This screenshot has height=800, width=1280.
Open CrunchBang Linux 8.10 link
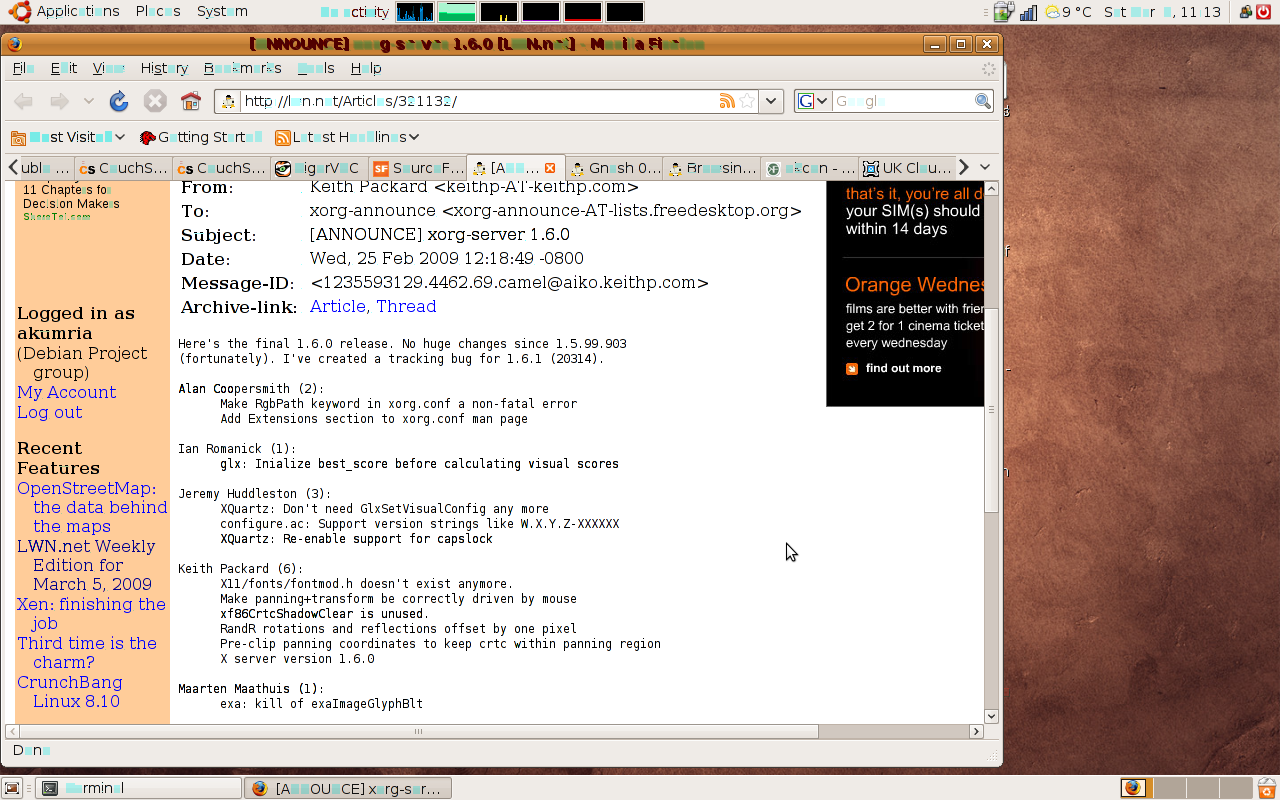point(70,691)
